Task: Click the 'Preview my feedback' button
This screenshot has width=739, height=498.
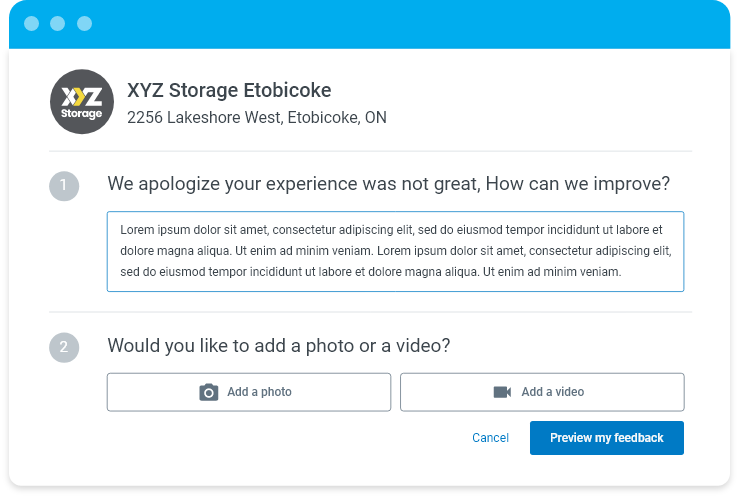Action: [606, 438]
